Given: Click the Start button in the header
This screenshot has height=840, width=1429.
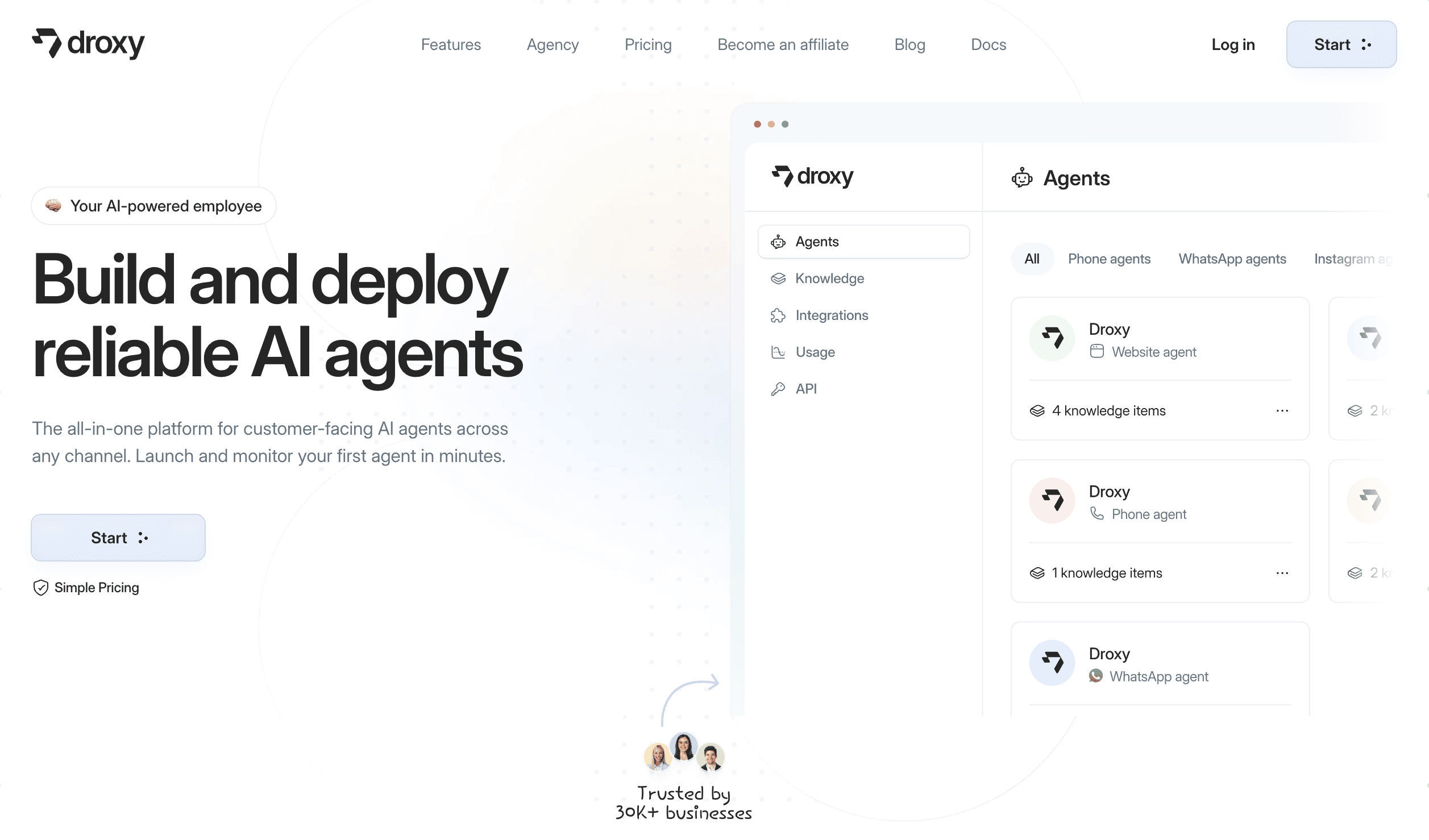Looking at the screenshot, I should coord(1341,44).
